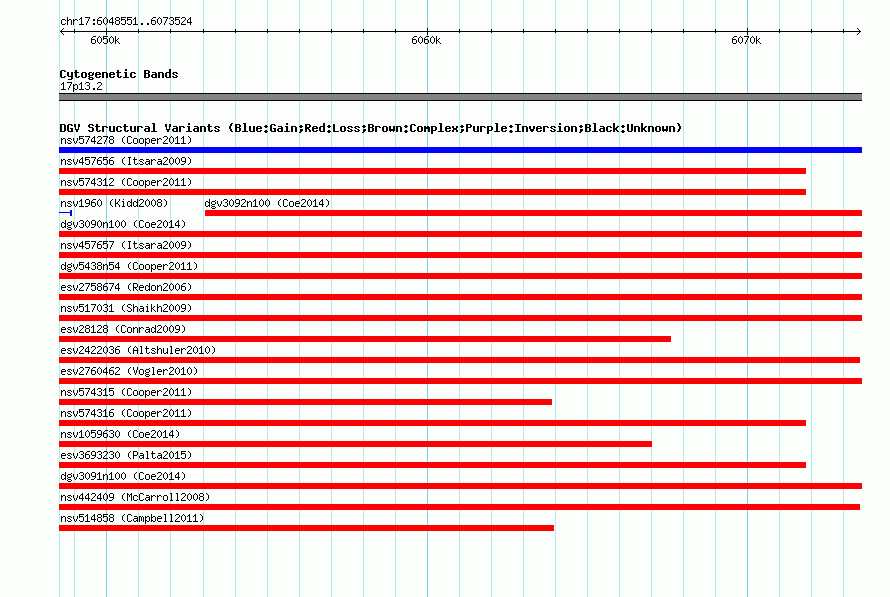
Task: Click the gray 17p13.2 cytogenetic band bar
Action: click(460, 97)
